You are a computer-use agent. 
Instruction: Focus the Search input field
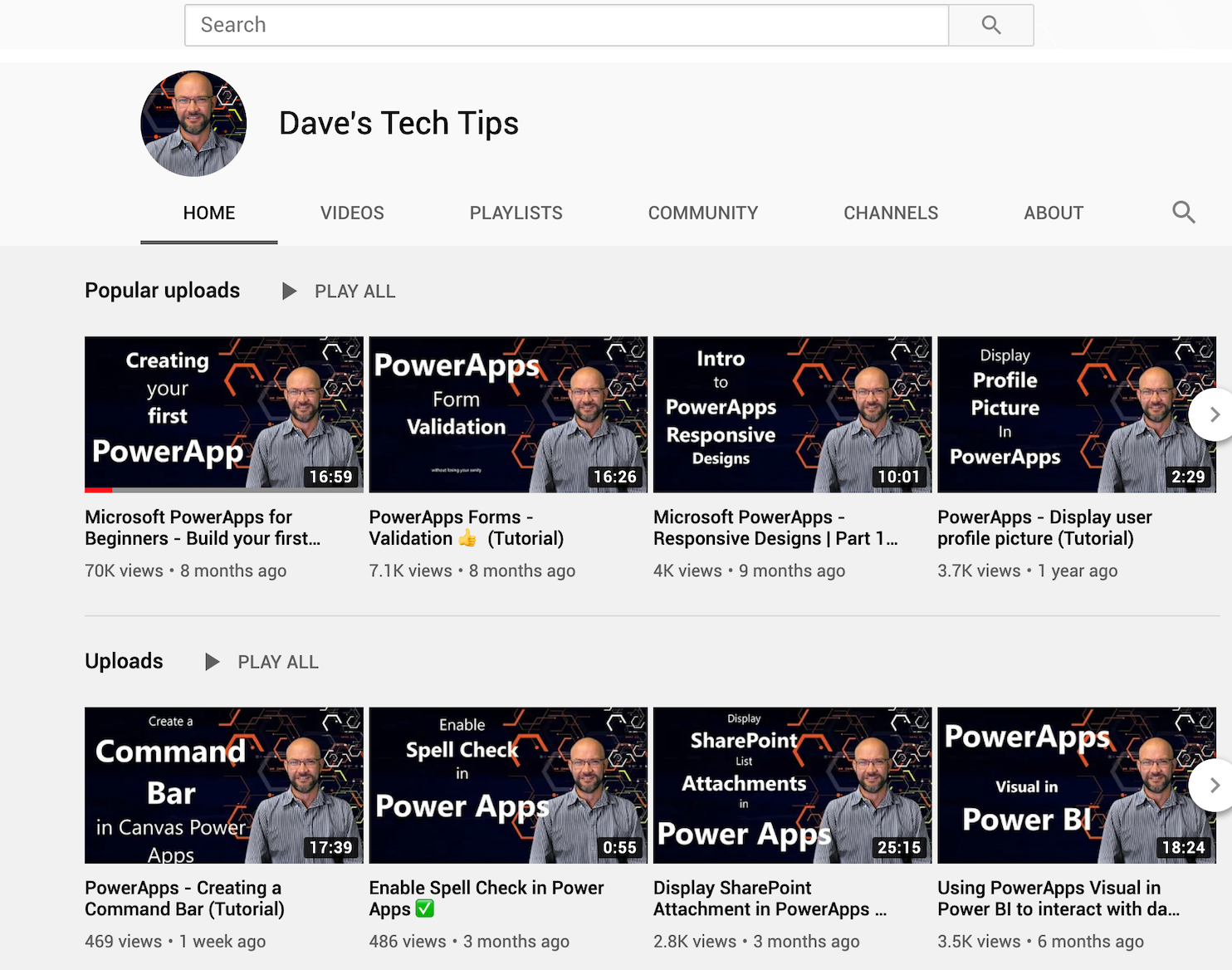point(566,25)
